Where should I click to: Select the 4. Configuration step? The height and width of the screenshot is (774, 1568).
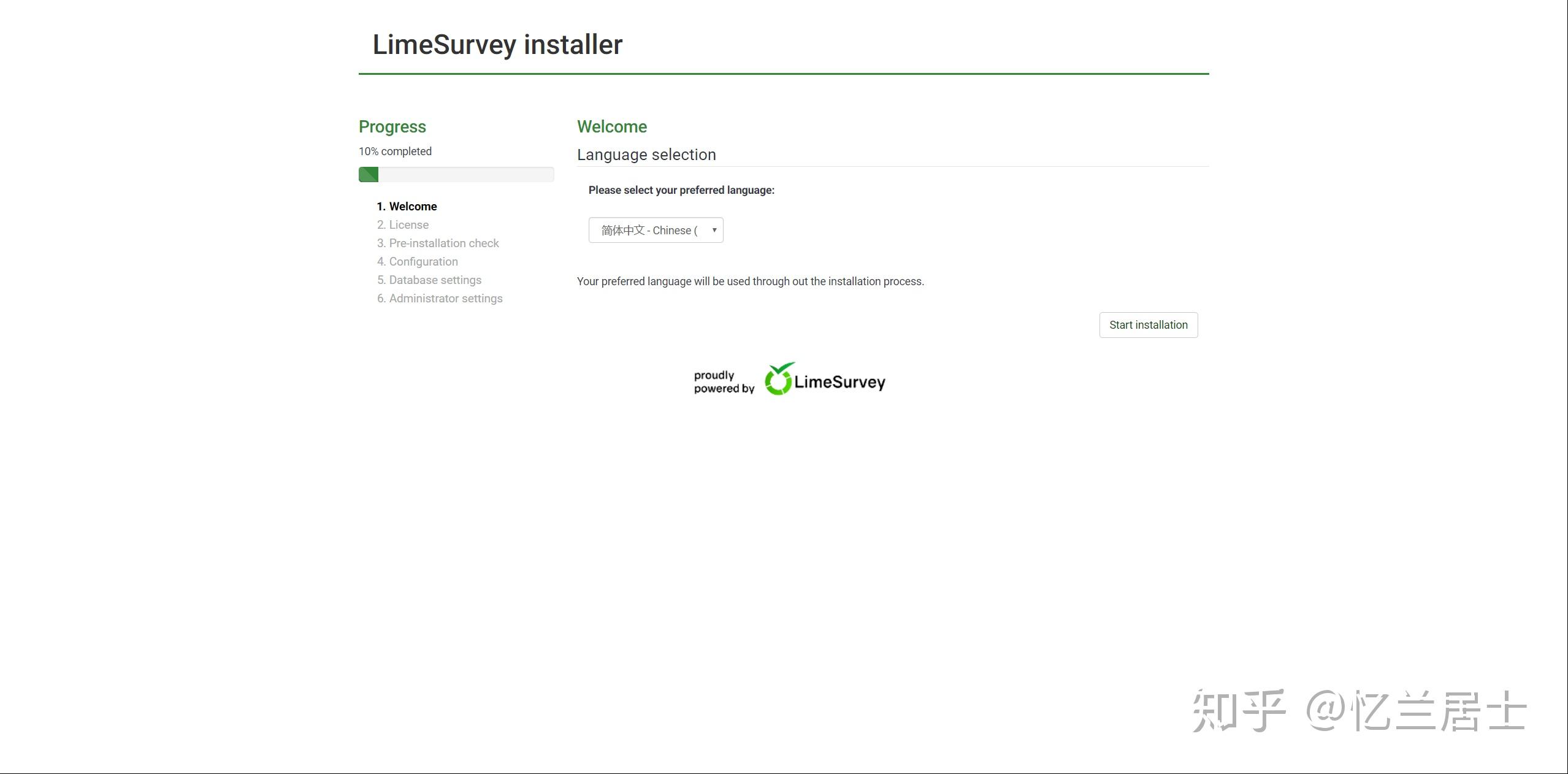(x=417, y=262)
